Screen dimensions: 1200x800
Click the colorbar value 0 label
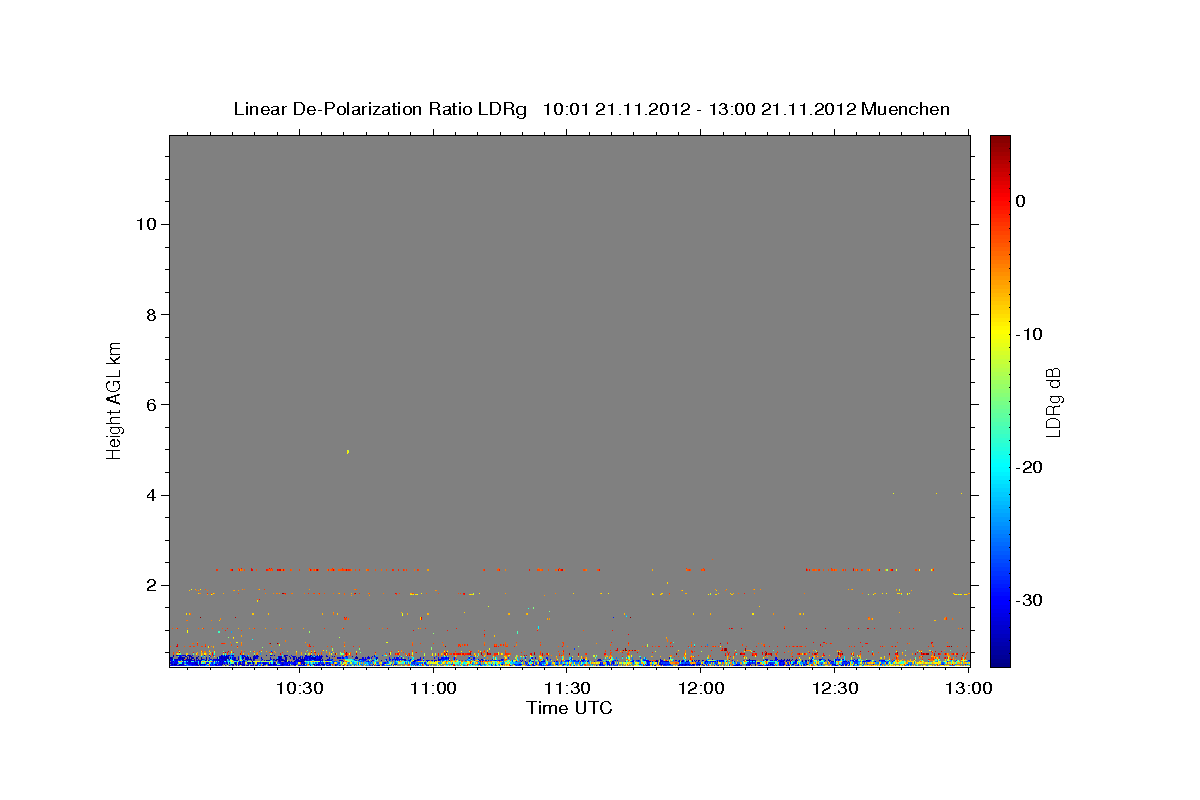coord(1021,201)
